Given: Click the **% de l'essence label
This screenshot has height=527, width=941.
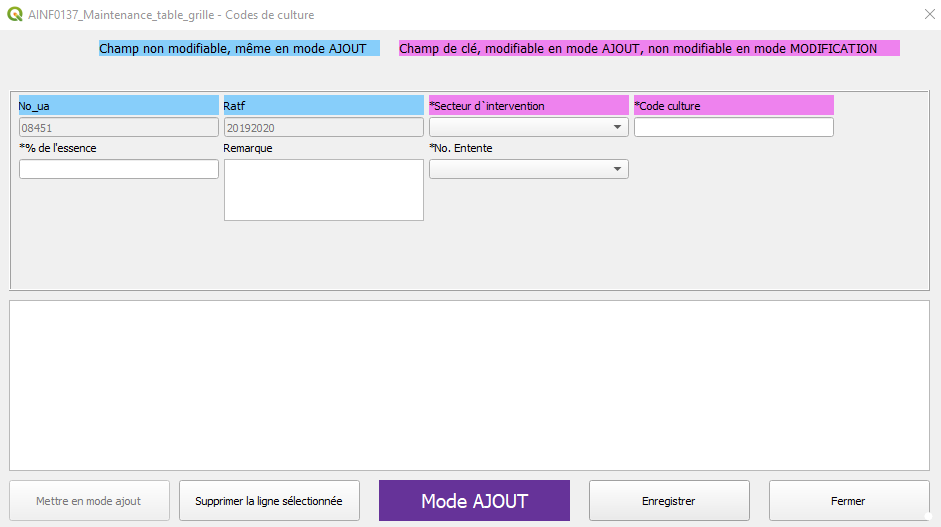Looking at the screenshot, I should coord(58,148).
